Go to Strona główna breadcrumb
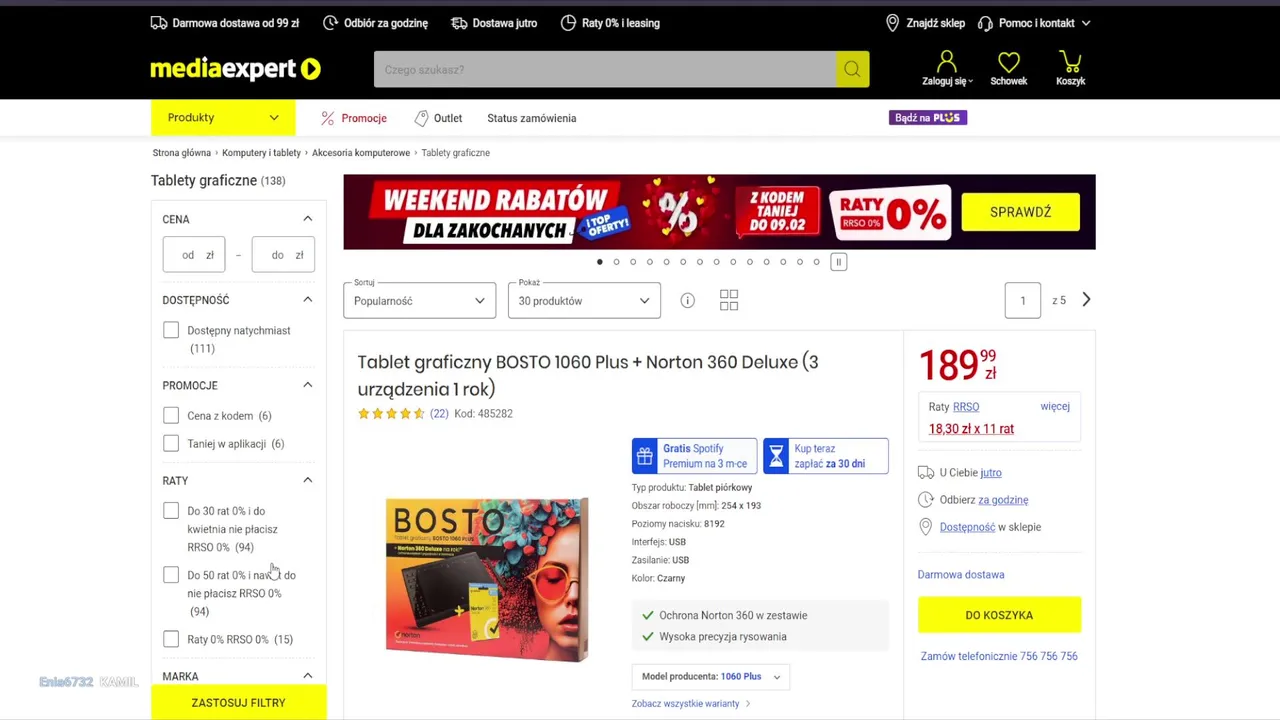The width and height of the screenshot is (1280, 720). tap(182, 153)
